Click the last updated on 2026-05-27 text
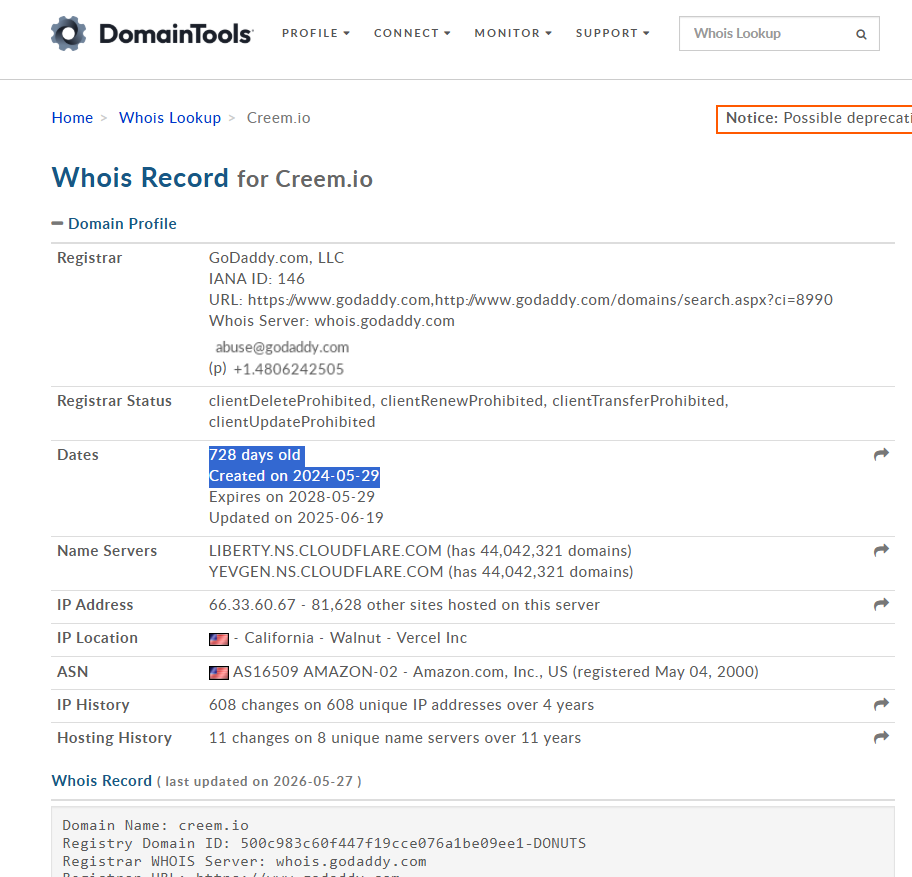 click(259, 781)
